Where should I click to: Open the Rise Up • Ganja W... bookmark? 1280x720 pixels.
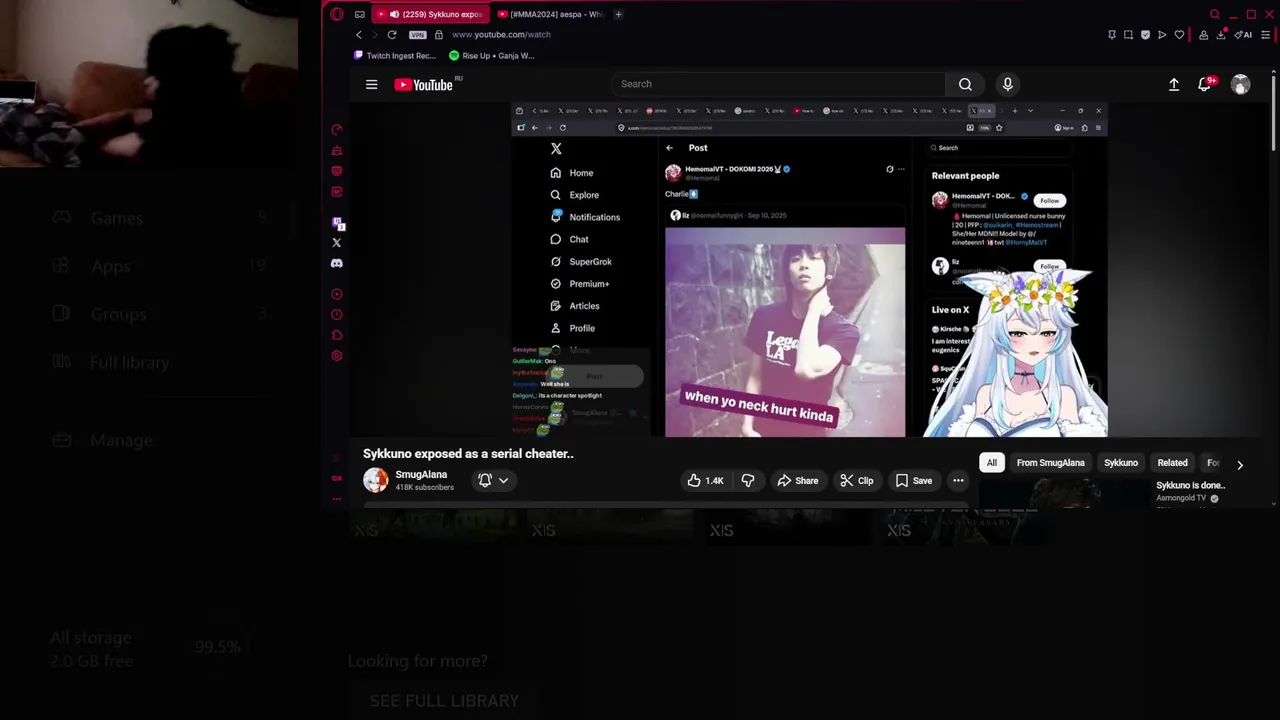pos(492,56)
